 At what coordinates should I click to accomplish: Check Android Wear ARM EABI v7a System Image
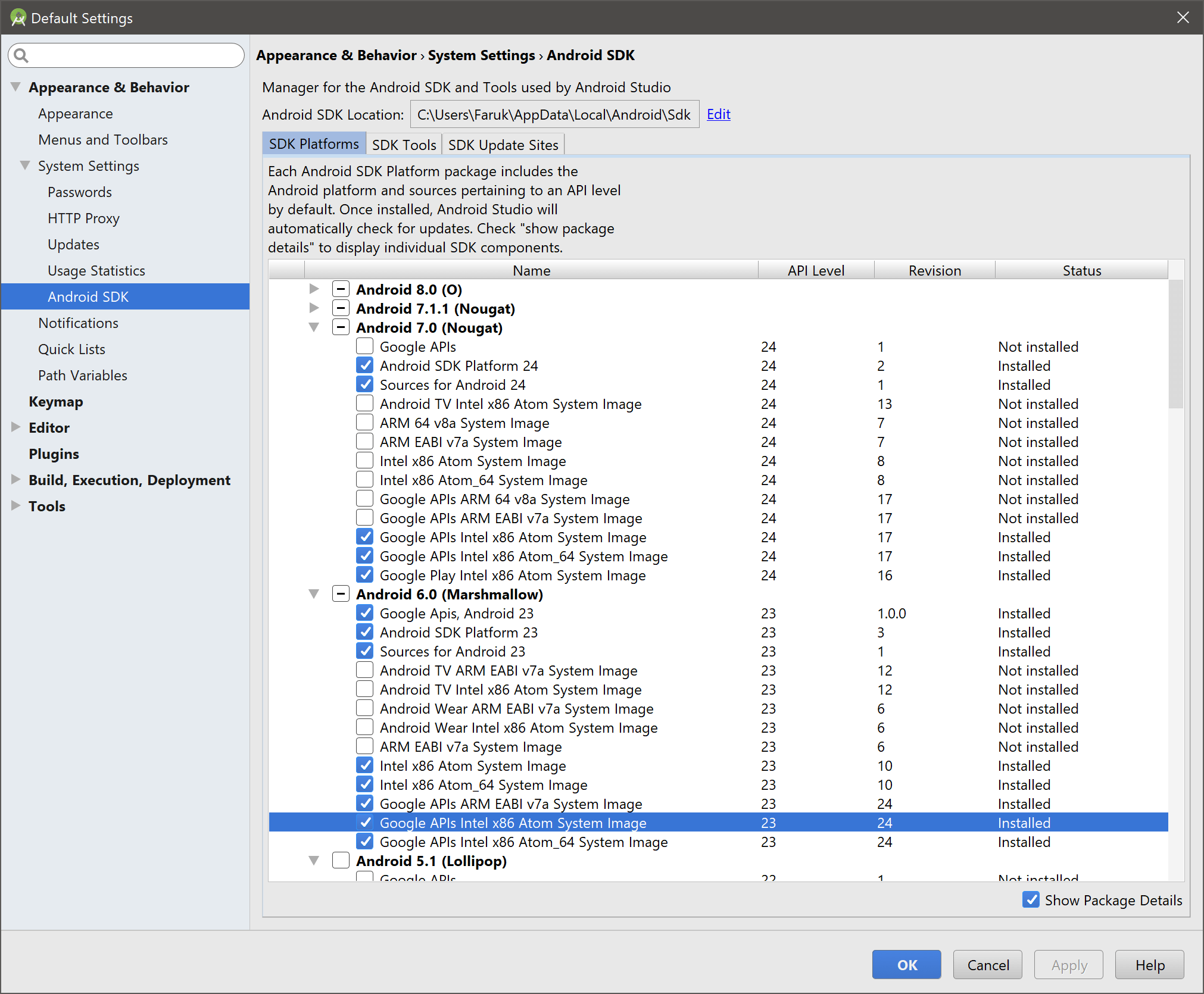[365, 708]
